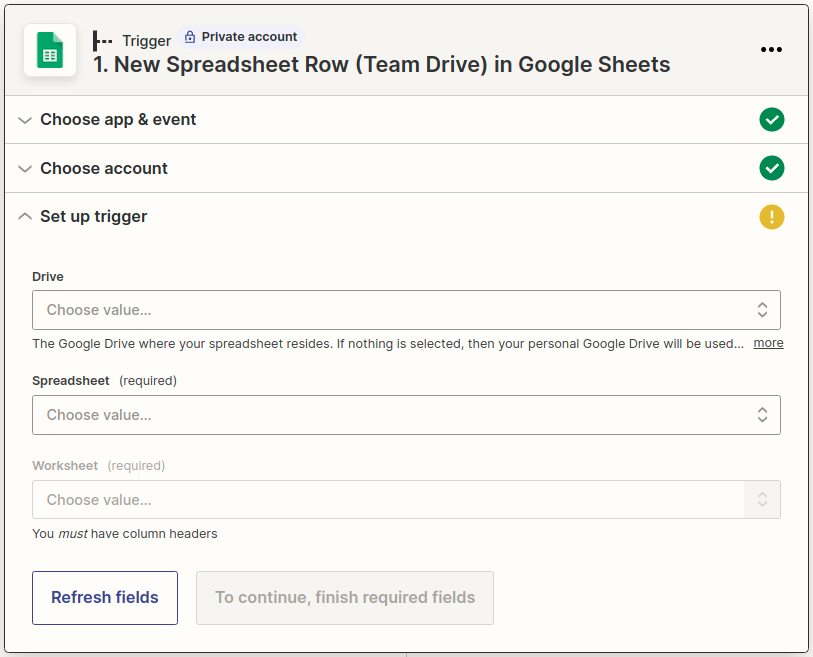Viewport: 813px width, 657px height.
Task: Click the Google Sheets app icon
Action: tap(50, 50)
